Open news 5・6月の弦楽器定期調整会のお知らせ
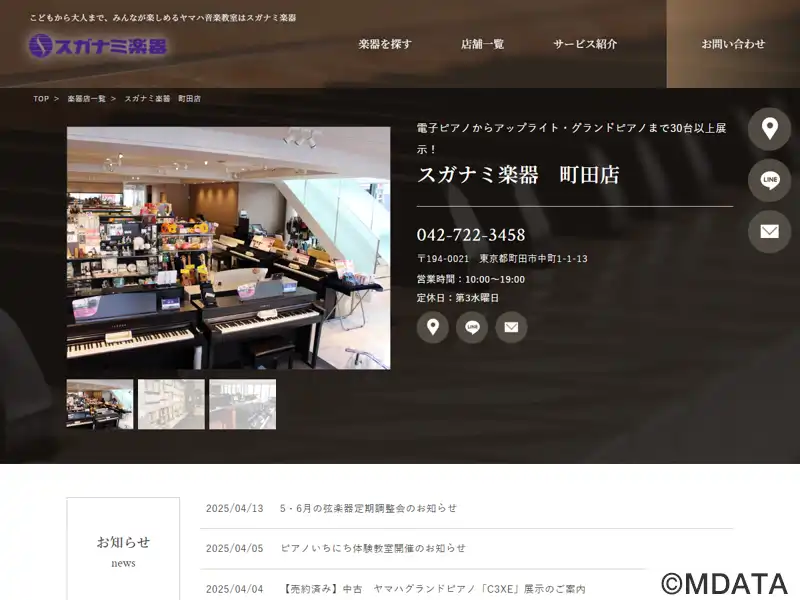 (368, 508)
